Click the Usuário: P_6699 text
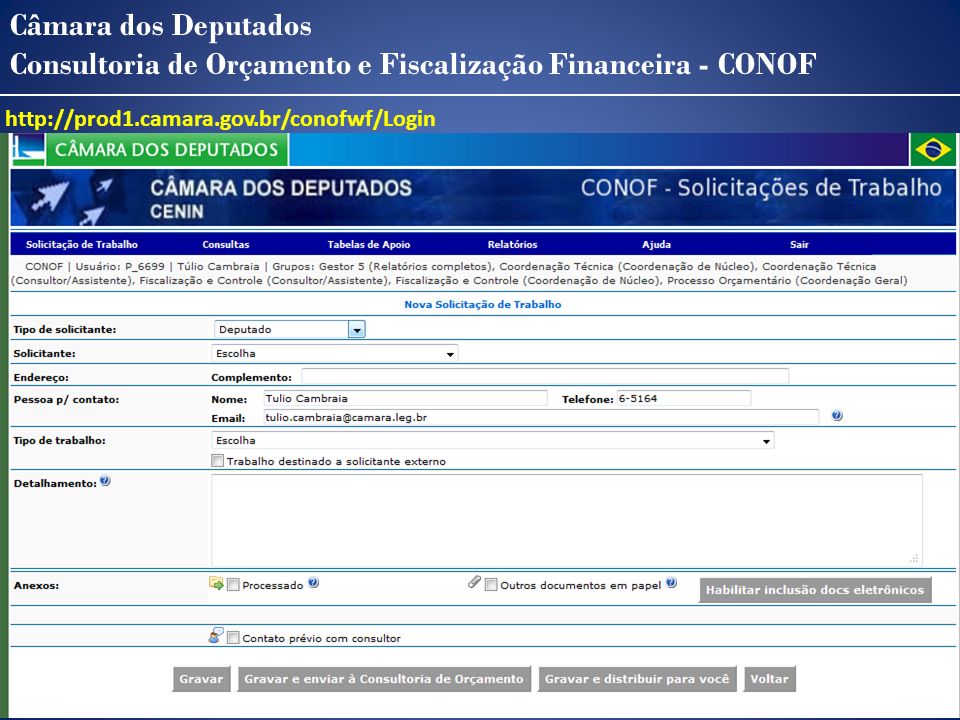This screenshot has width=960, height=720. (x=120, y=266)
